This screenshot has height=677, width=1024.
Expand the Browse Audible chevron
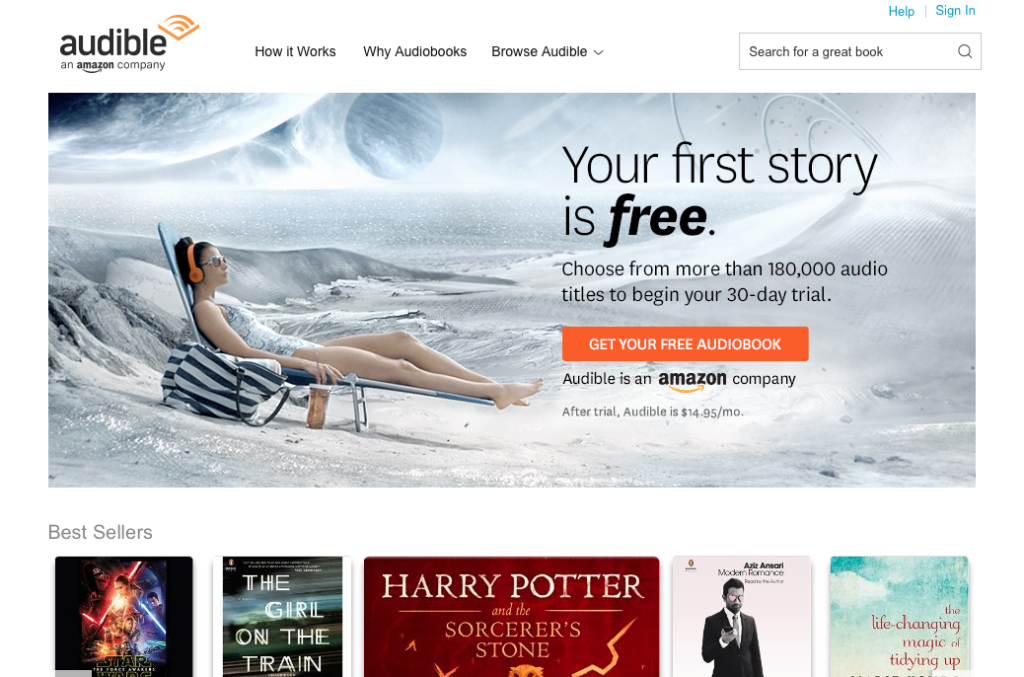[598, 52]
